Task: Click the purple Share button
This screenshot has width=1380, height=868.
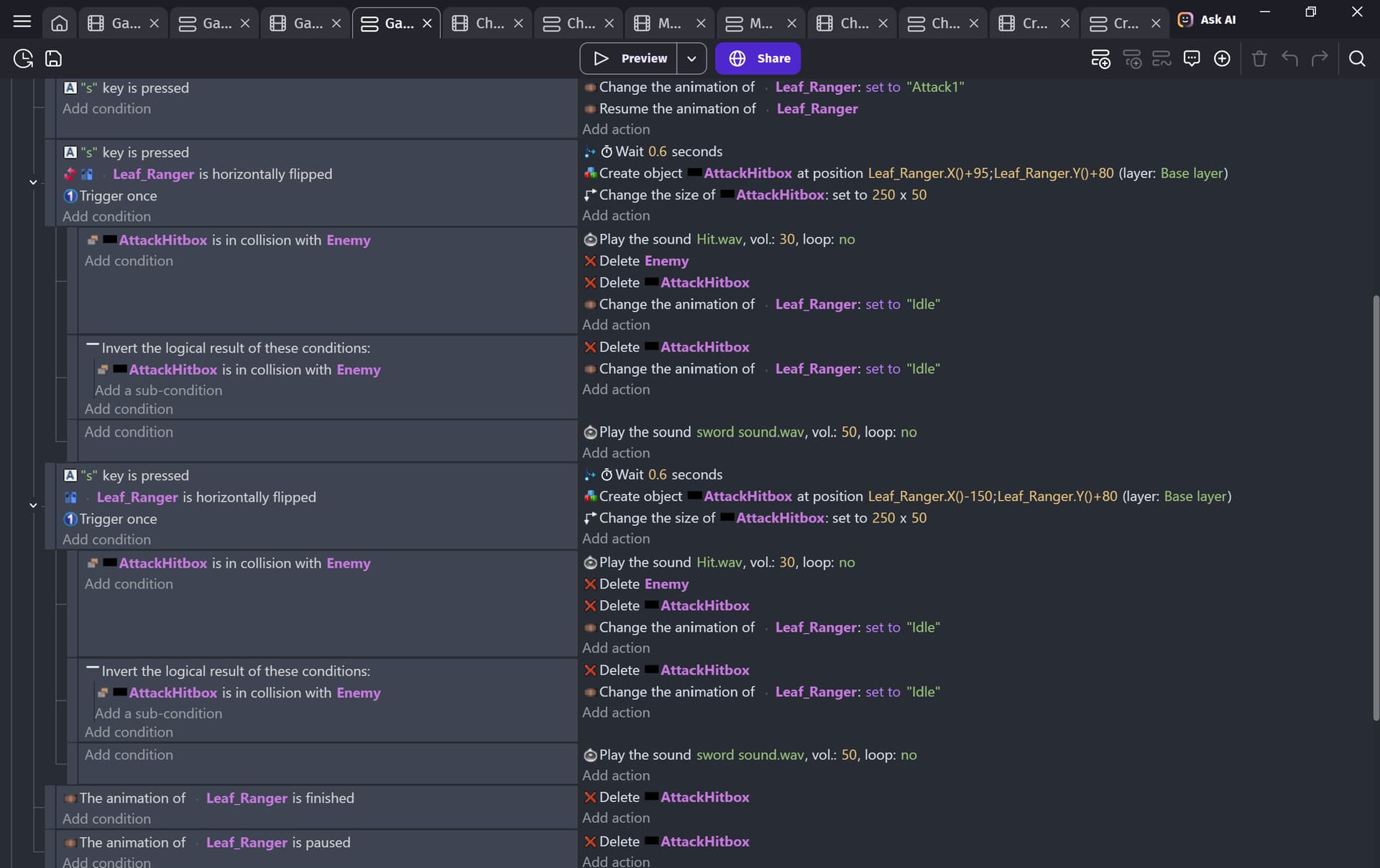Action: [758, 59]
